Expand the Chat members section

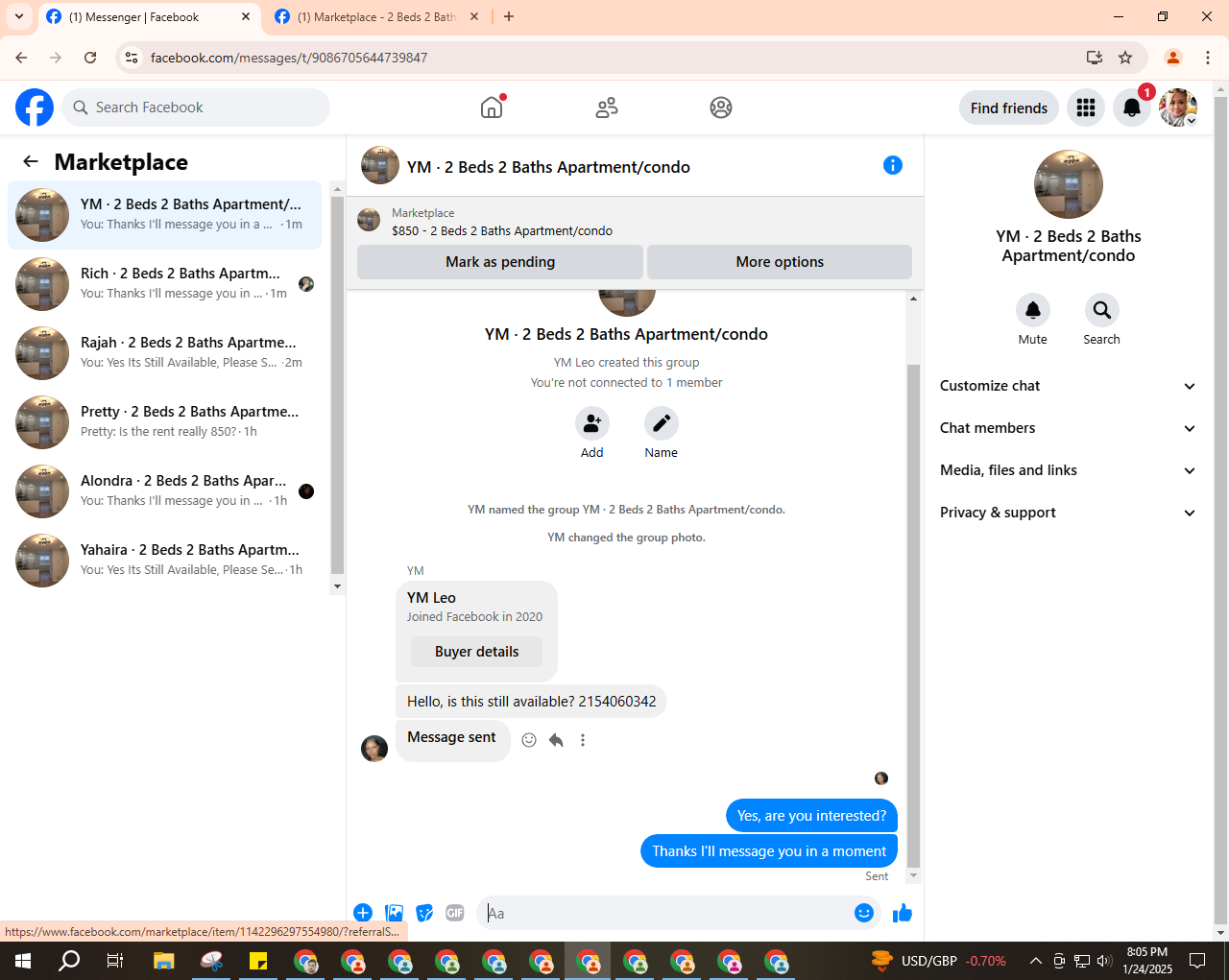1068,428
